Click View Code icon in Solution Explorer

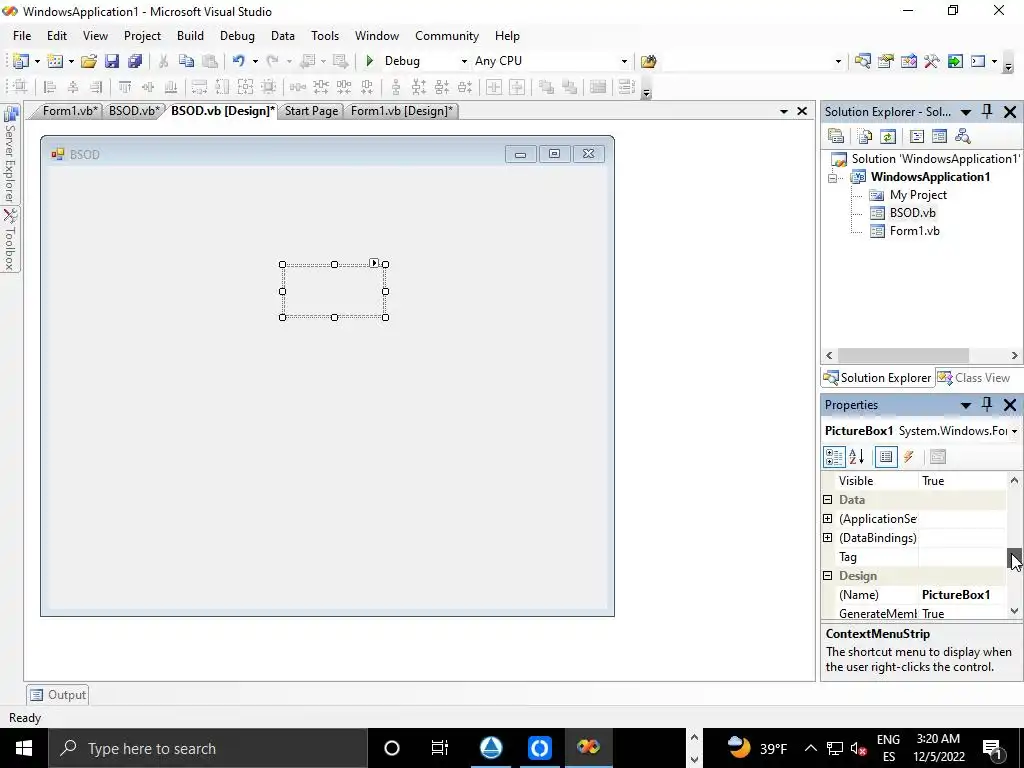tap(916, 136)
